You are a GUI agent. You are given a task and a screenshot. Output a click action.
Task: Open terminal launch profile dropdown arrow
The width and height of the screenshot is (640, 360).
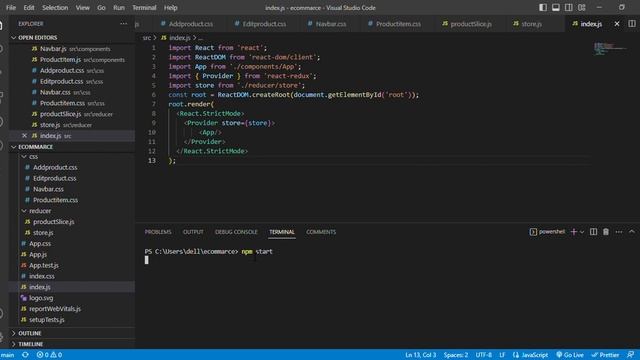pyautogui.click(x=582, y=232)
